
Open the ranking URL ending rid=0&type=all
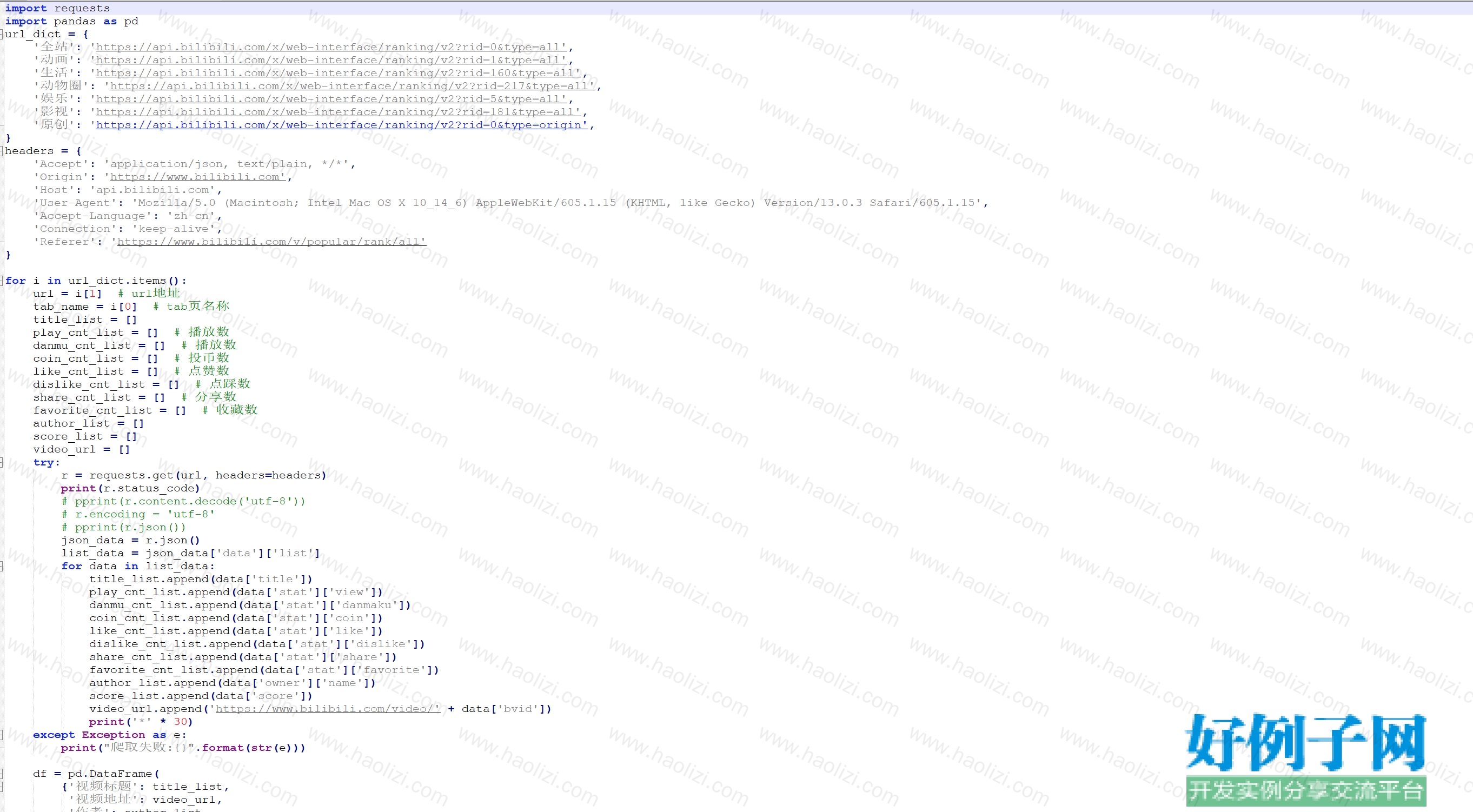point(331,47)
